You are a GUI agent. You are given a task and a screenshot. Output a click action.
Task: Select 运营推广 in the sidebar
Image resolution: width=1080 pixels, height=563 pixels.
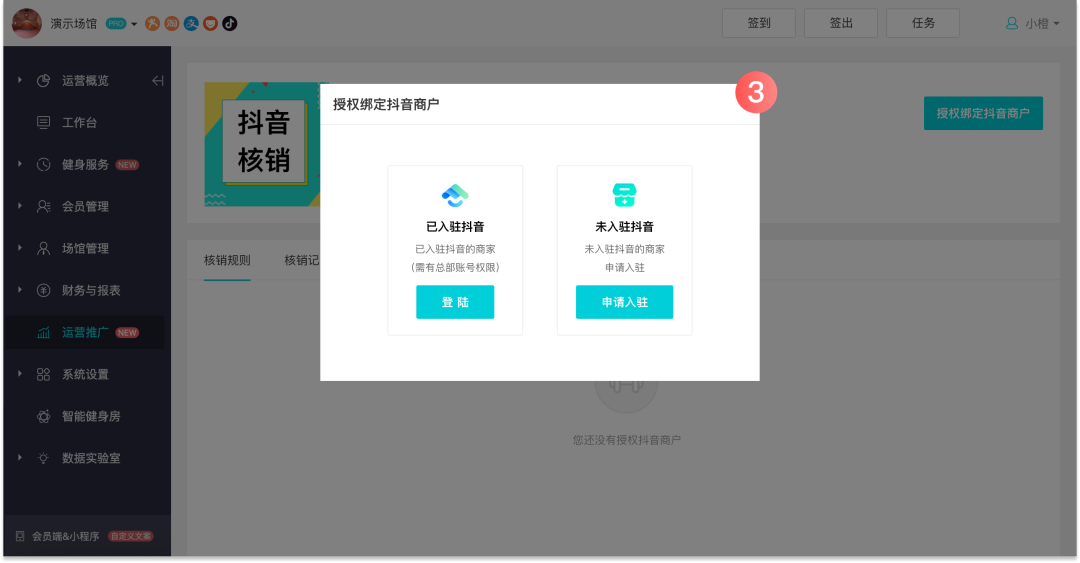(87, 332)
